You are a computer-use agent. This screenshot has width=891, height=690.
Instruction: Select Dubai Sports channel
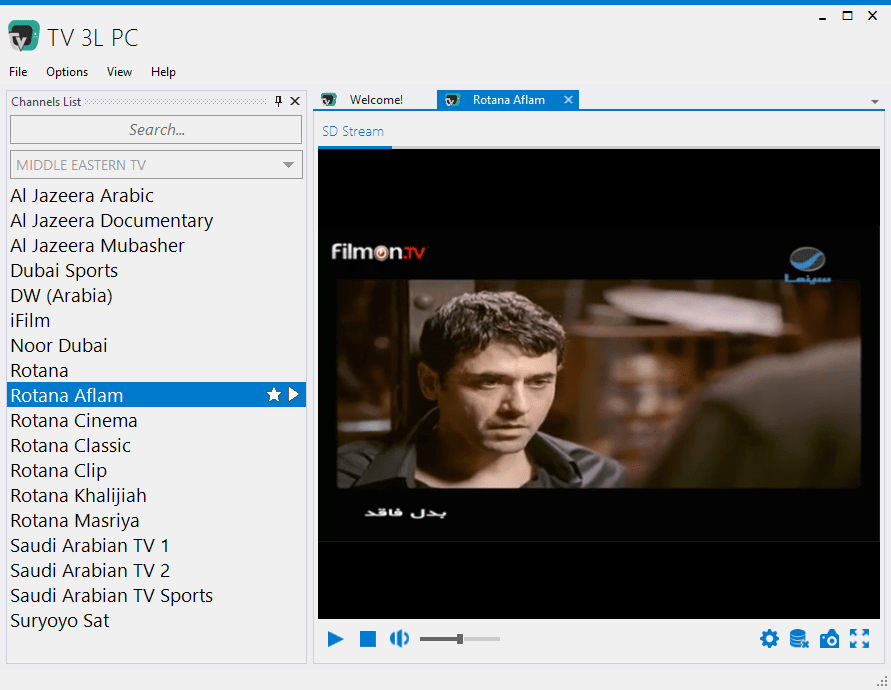[x=156, y=271]
